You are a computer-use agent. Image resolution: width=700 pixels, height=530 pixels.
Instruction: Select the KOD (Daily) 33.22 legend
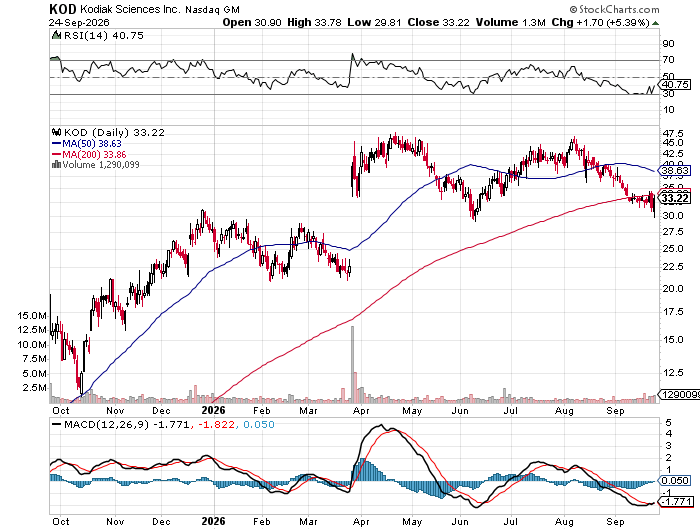point(114,132)
